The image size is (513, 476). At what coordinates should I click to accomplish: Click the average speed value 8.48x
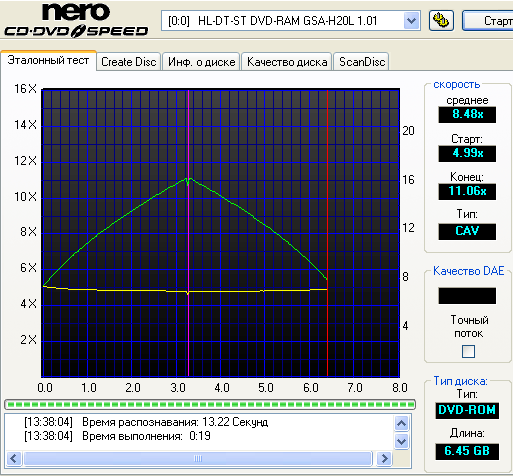467,114
